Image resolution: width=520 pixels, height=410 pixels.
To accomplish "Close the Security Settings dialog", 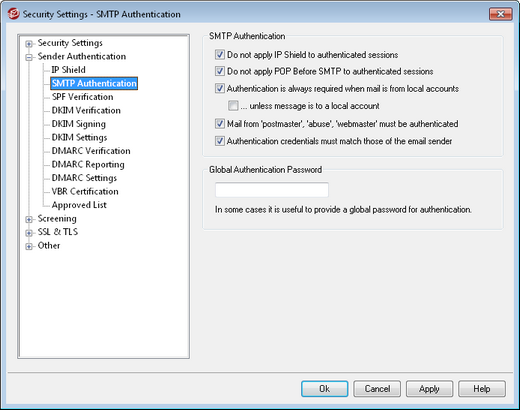I will pos(500,14).
